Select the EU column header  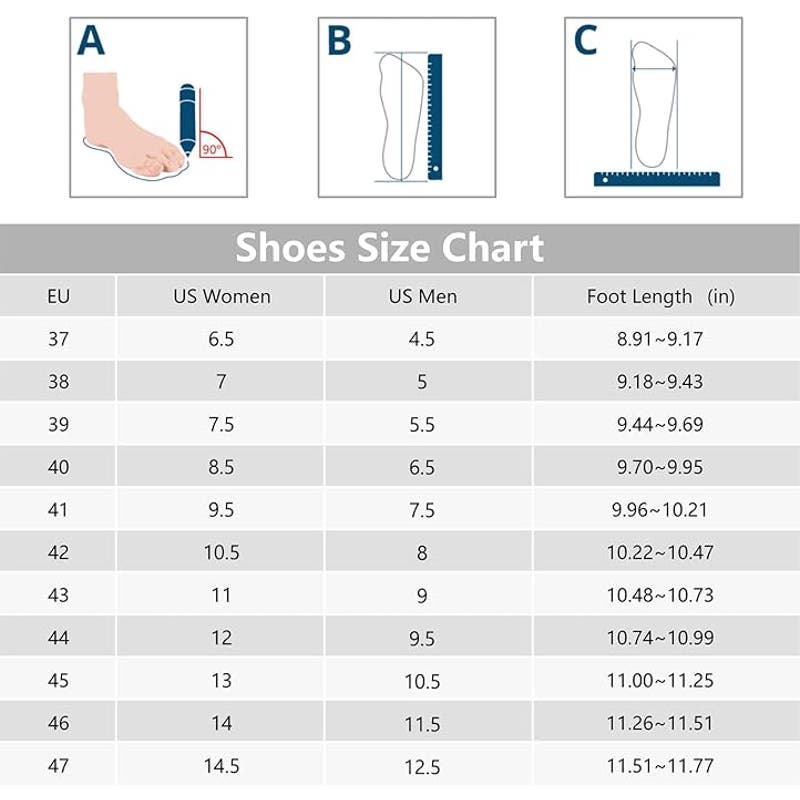click(59, 297)
